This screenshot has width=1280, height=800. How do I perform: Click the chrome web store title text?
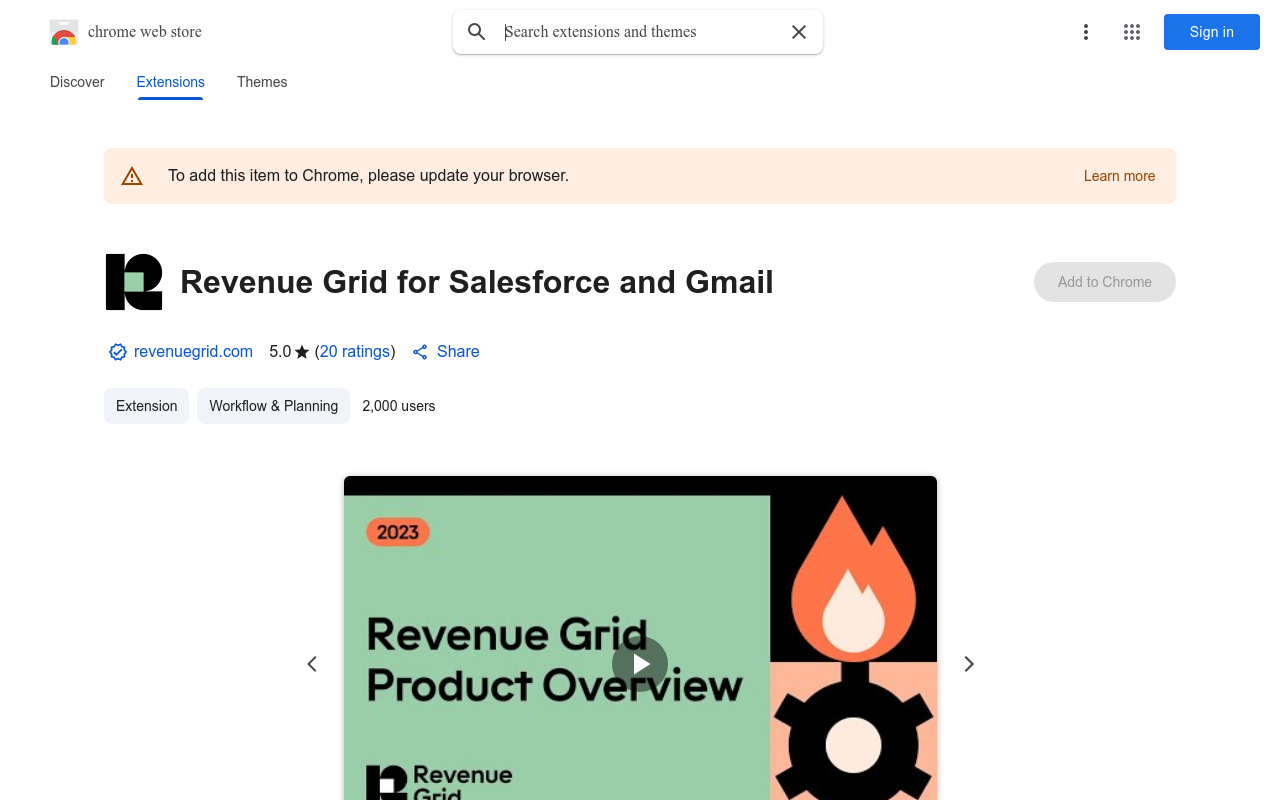click(x=145, y=32)
